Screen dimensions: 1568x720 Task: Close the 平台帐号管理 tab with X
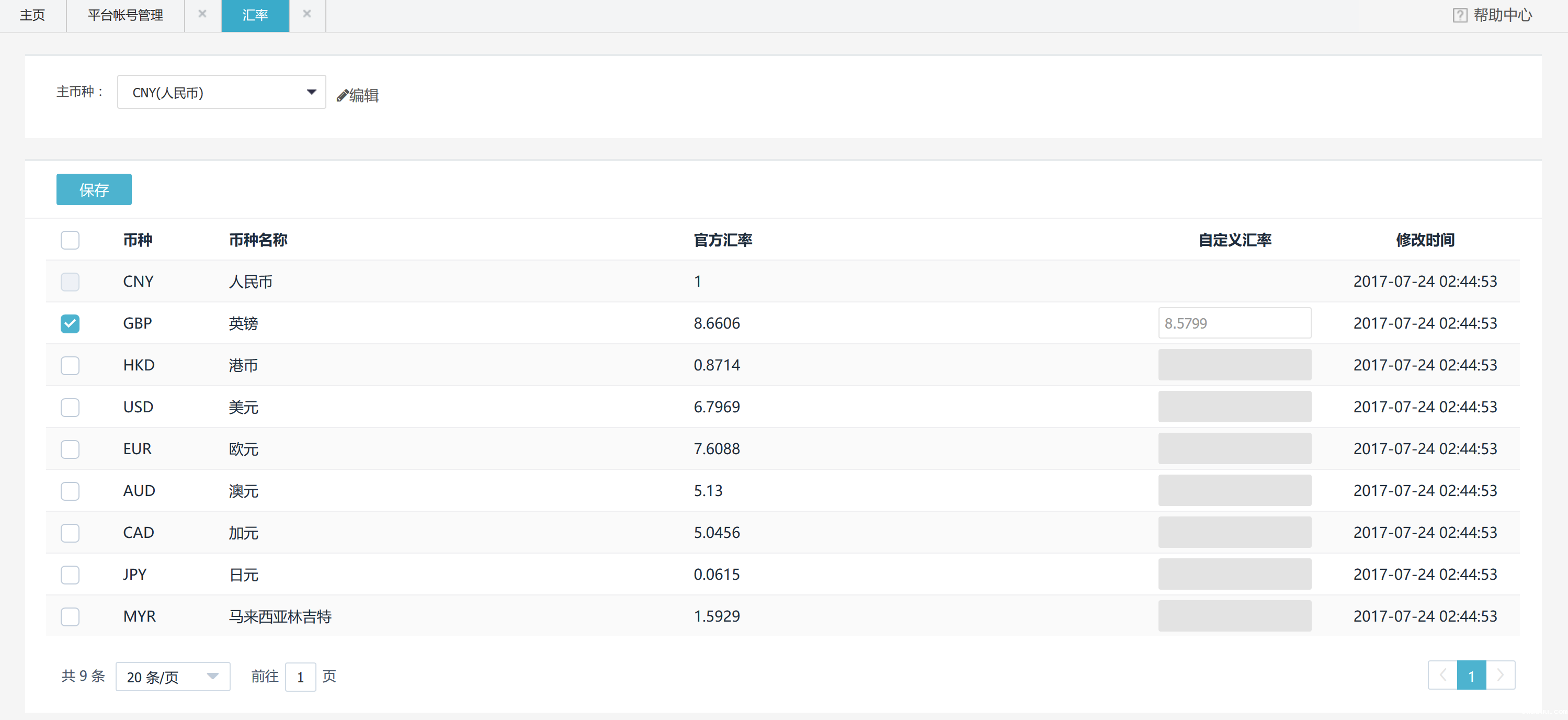pos(202,14)
